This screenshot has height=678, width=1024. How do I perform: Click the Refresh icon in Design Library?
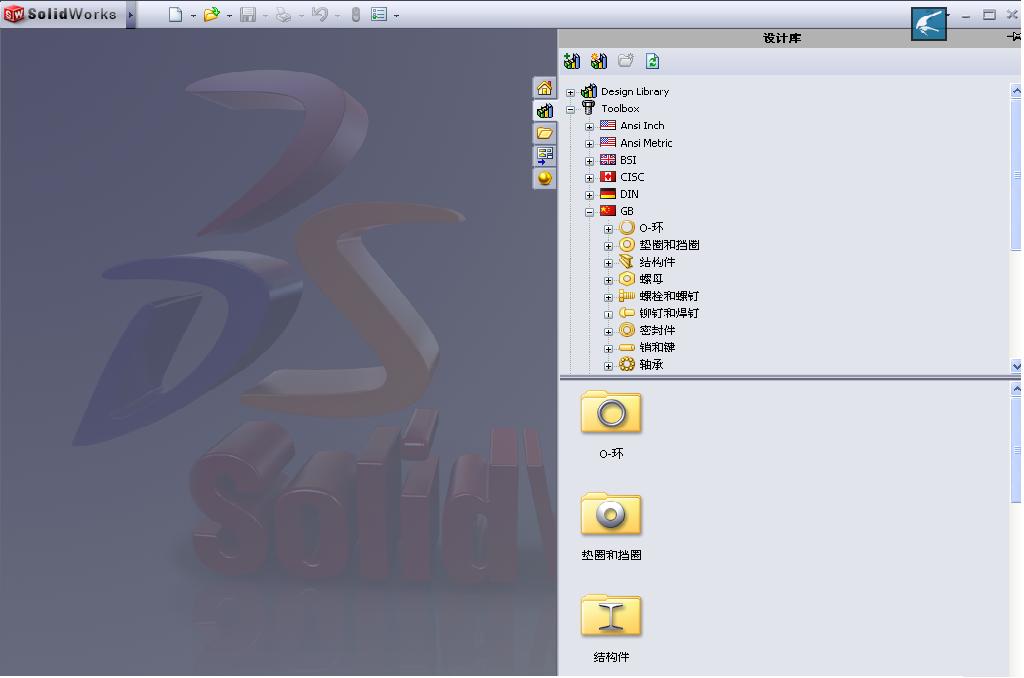click(x=652, y=61)
